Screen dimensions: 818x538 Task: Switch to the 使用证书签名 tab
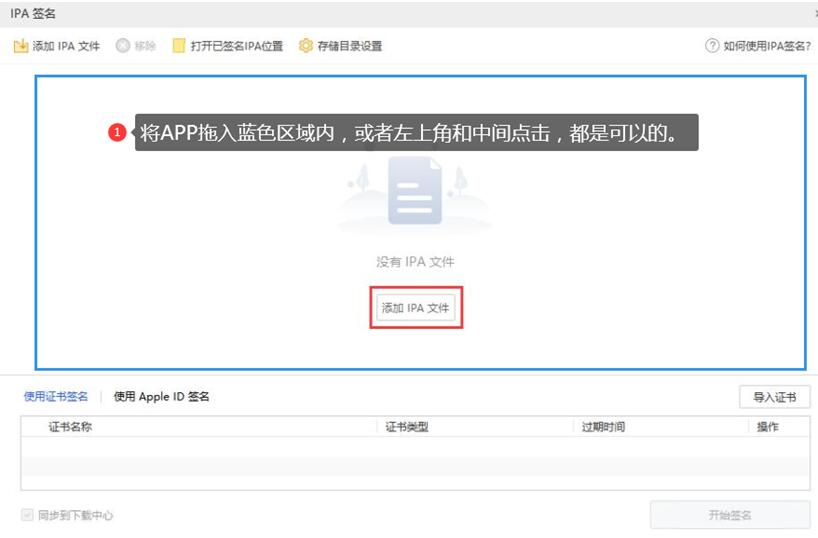(56, 397)
